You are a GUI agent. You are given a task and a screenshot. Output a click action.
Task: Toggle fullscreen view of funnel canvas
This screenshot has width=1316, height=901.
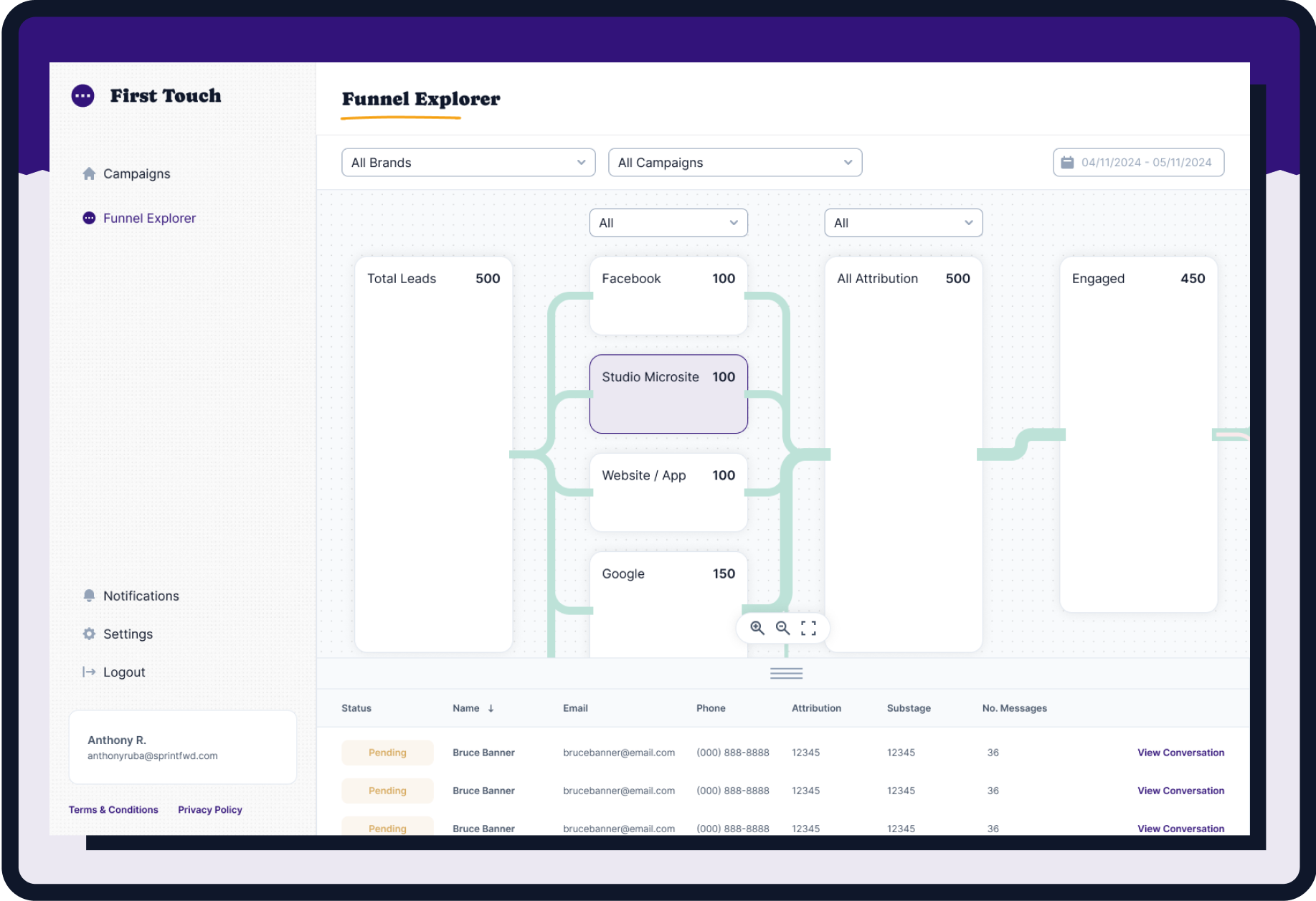click(x=808, y=628)
